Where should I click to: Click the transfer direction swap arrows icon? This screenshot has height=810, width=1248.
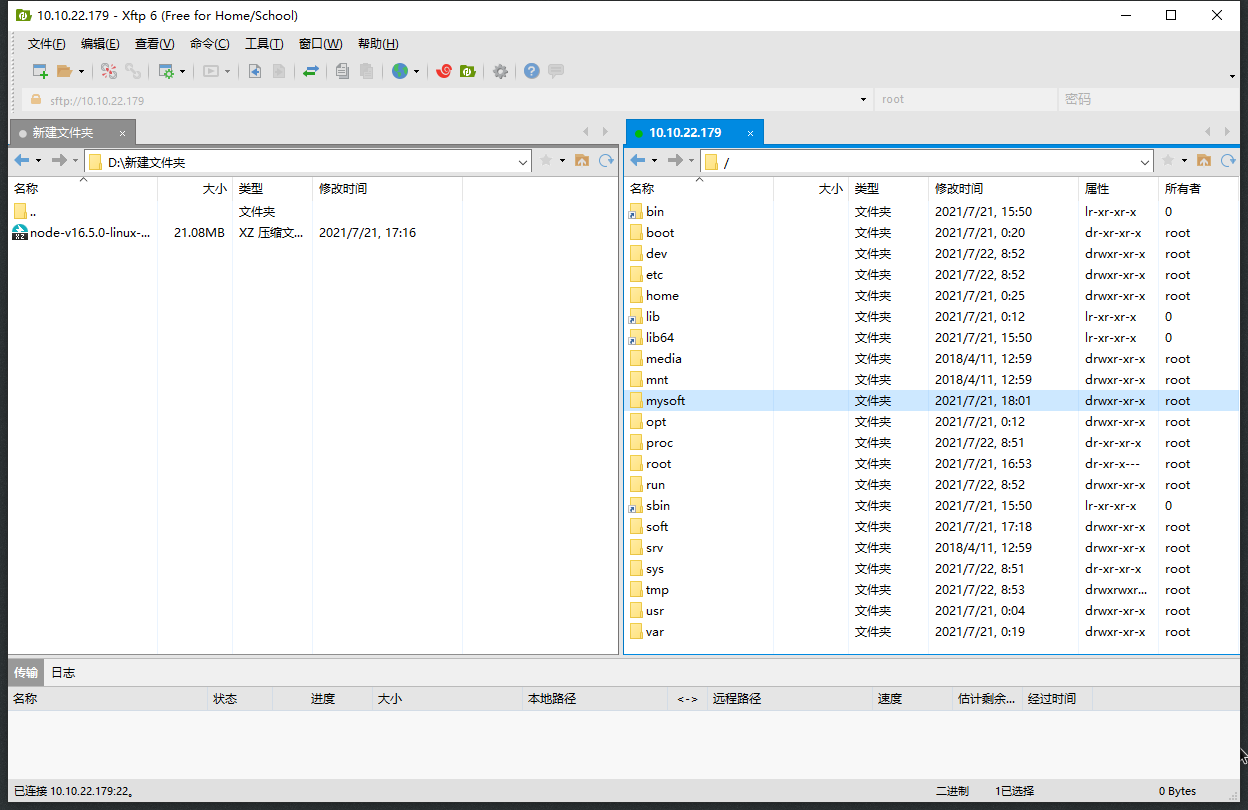click(311, 70)
